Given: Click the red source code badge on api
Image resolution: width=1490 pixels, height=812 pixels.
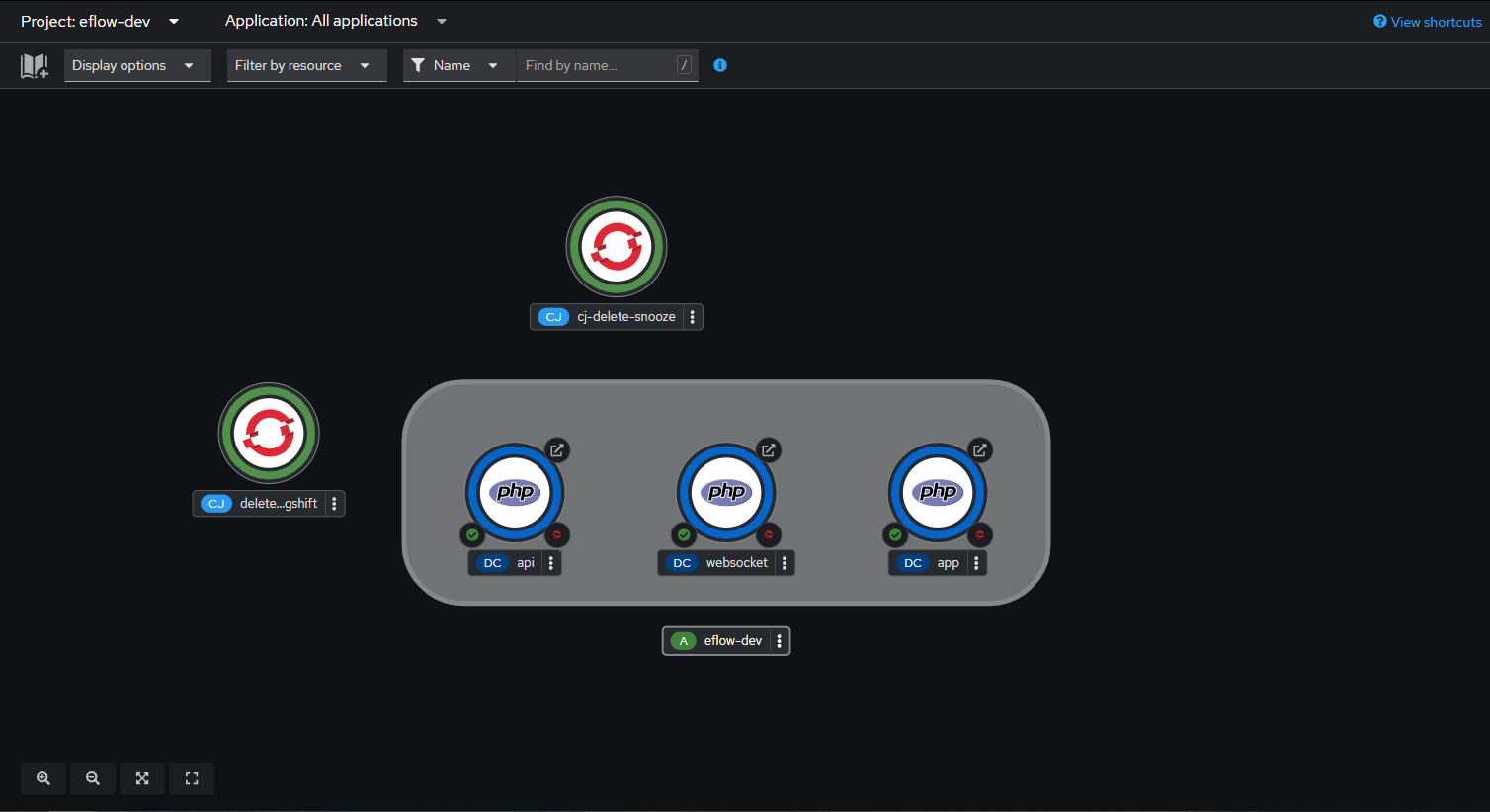Looking at the screenshot, I should (557, 535).
